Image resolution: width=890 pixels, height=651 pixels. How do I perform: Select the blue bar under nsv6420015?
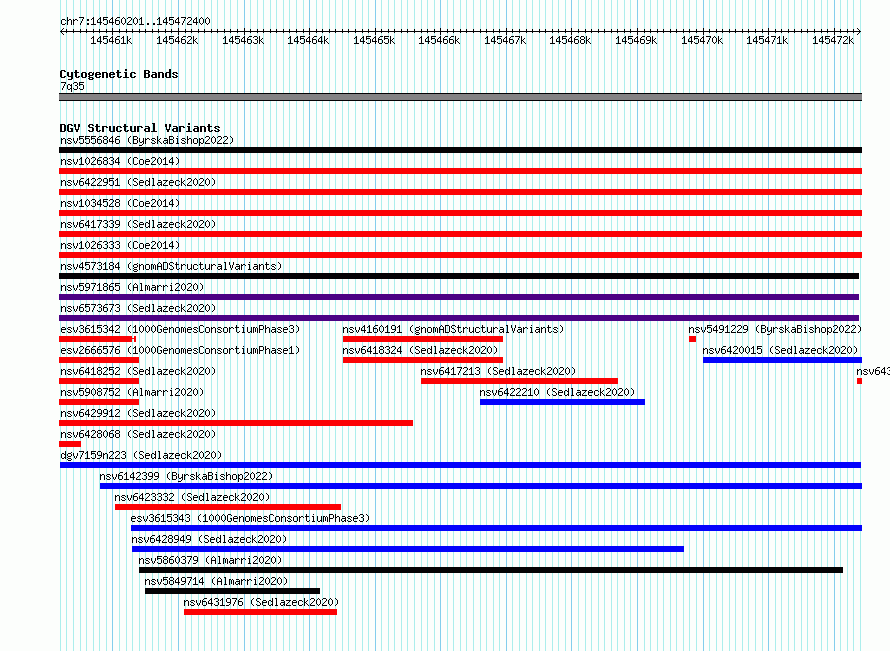coord(782,360)
